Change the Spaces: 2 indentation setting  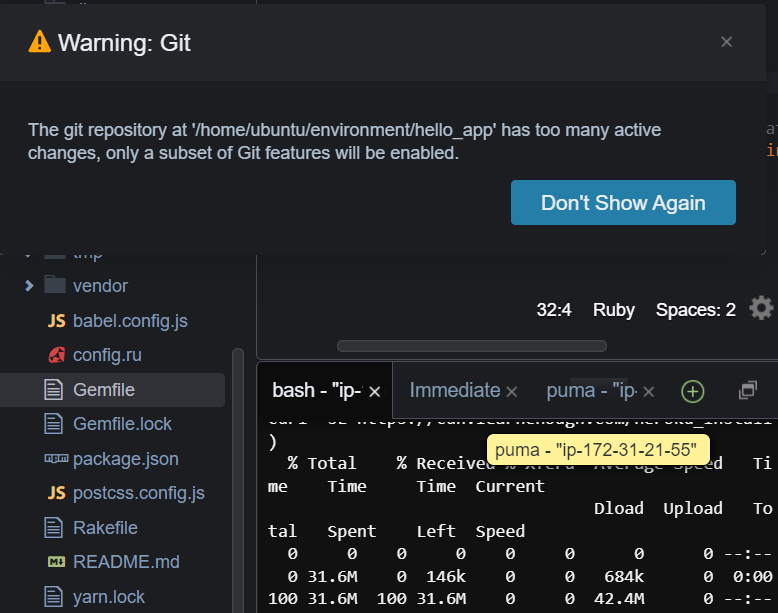[x=696, y=310]
